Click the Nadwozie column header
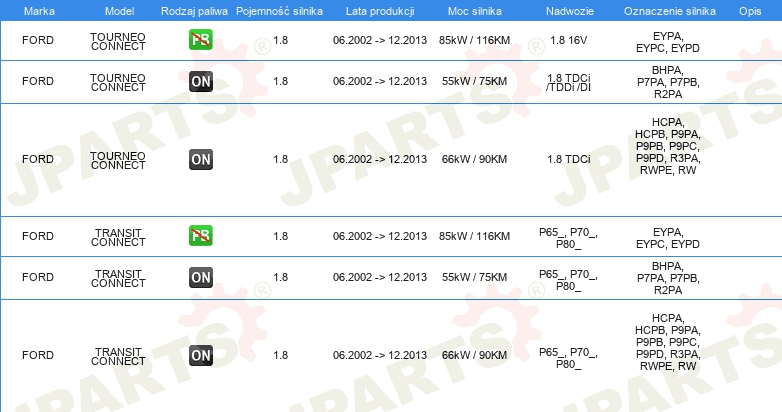The width and height of the screenshot is (782, 412). [570, 11]
